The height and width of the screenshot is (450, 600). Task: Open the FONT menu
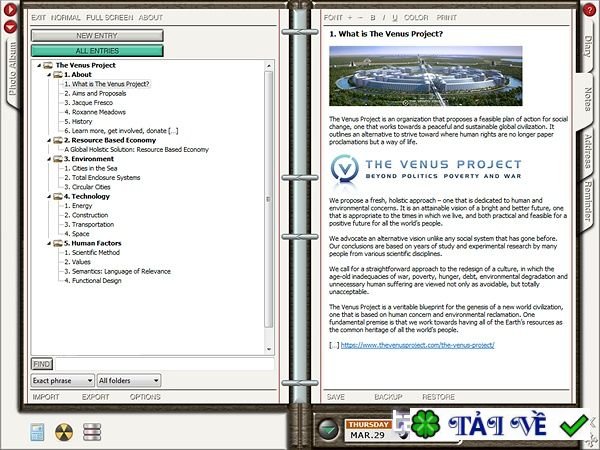pyautogui.click(x=333, y=18)
